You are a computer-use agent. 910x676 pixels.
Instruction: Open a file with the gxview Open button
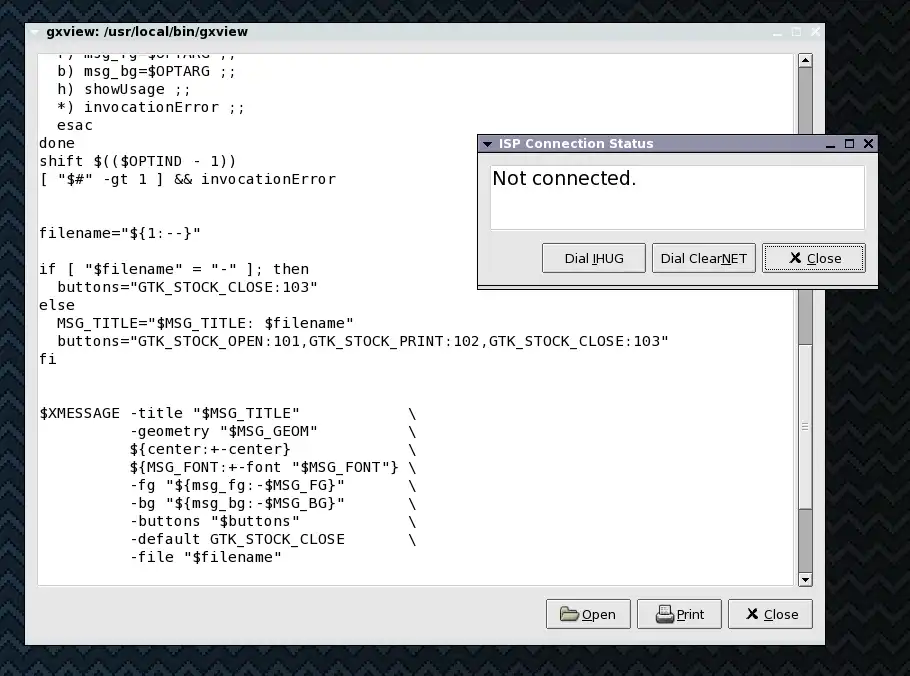coord(588,614)
